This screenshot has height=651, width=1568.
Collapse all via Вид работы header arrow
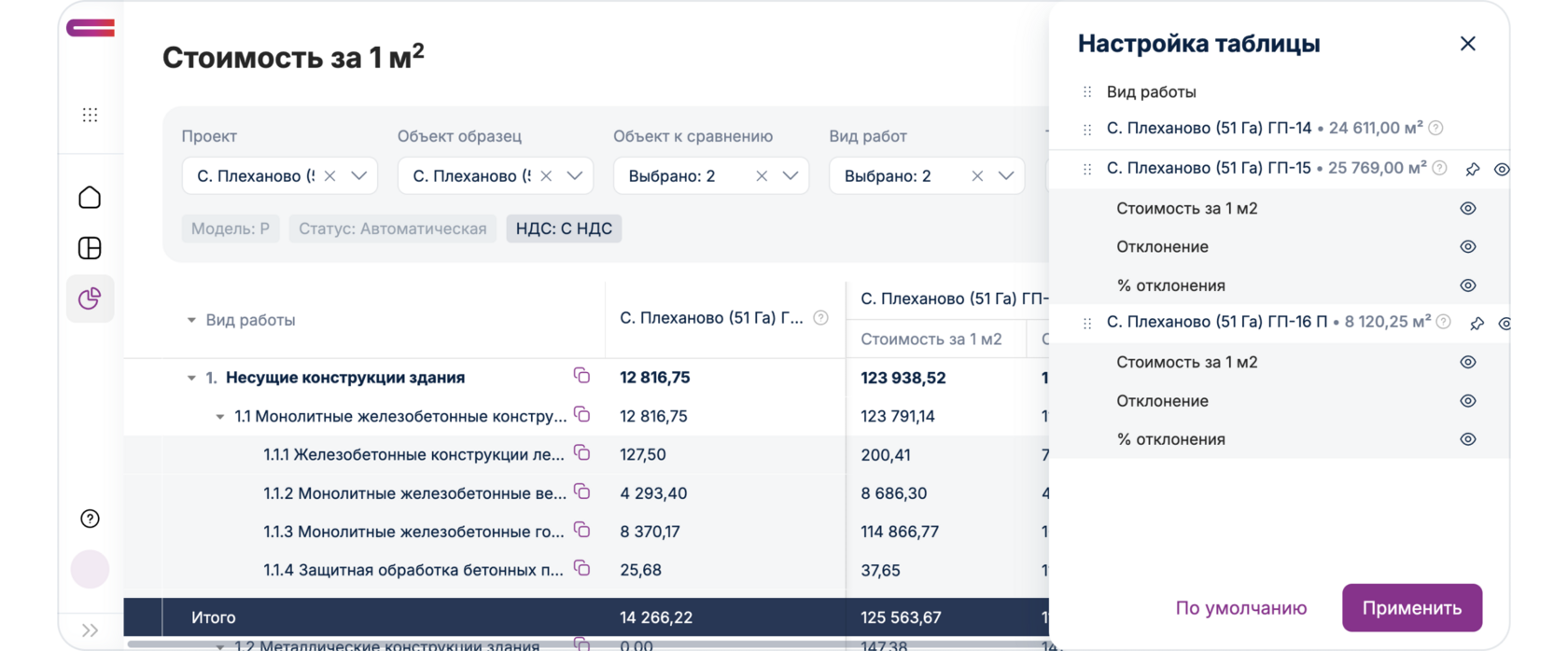[x=191, y=320]
